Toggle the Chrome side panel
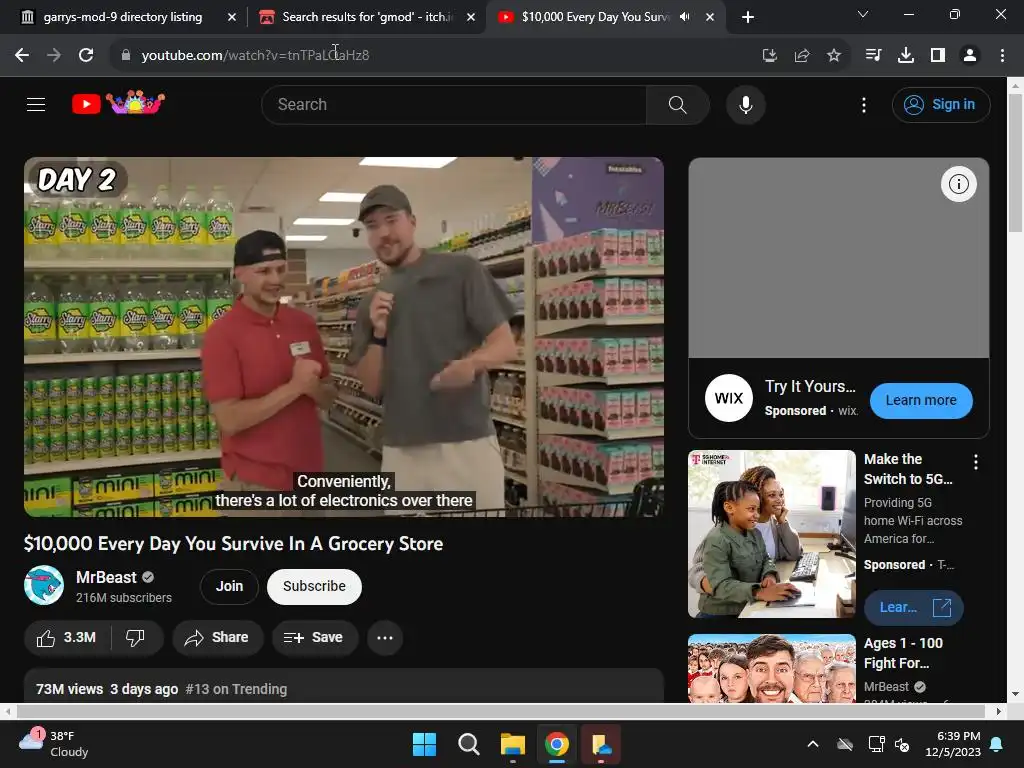Viewport: 1024px width, 768px height. pos(938,56)
